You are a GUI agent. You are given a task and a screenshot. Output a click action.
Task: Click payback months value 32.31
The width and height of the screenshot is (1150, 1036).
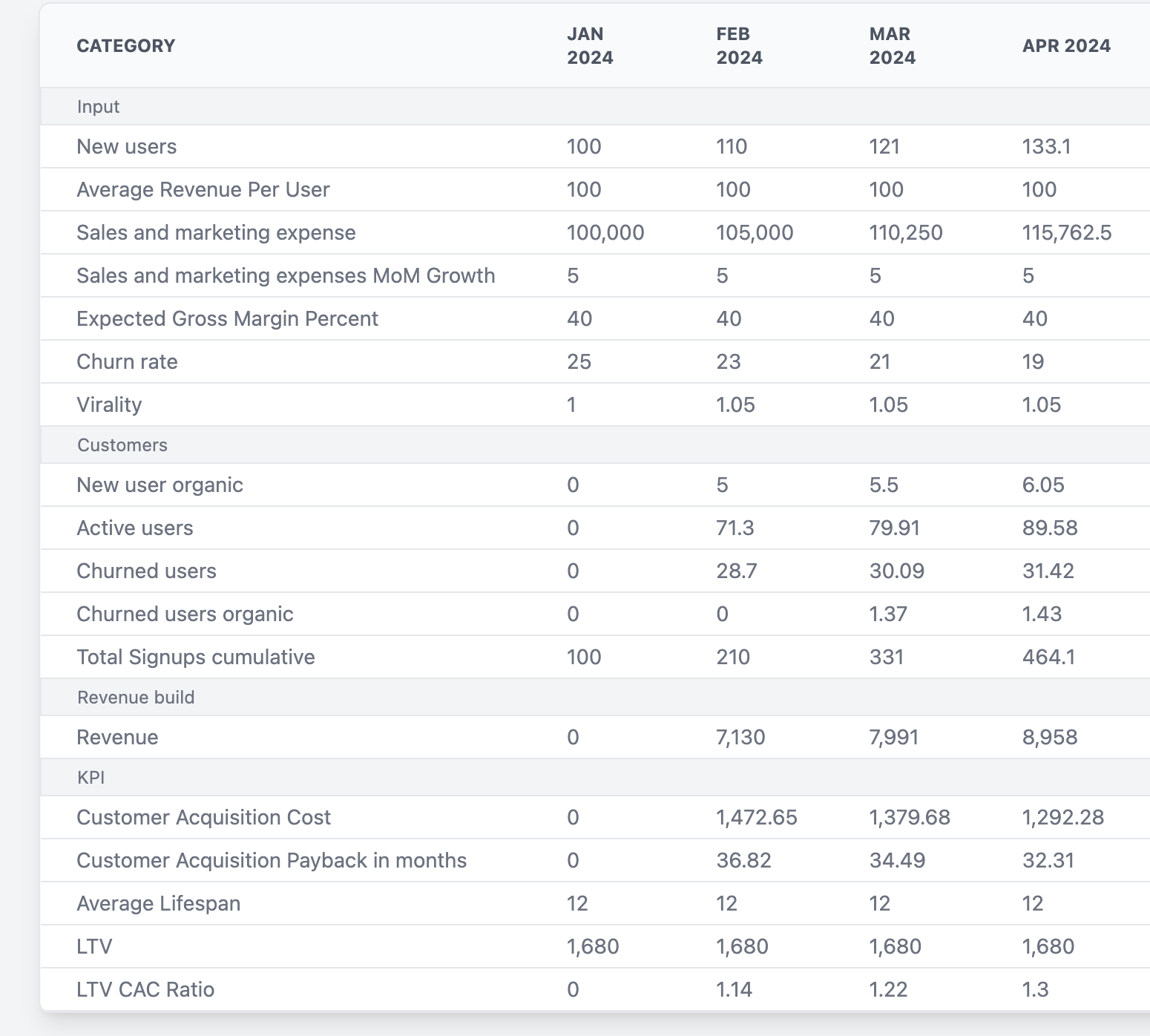click(1048, 860)
